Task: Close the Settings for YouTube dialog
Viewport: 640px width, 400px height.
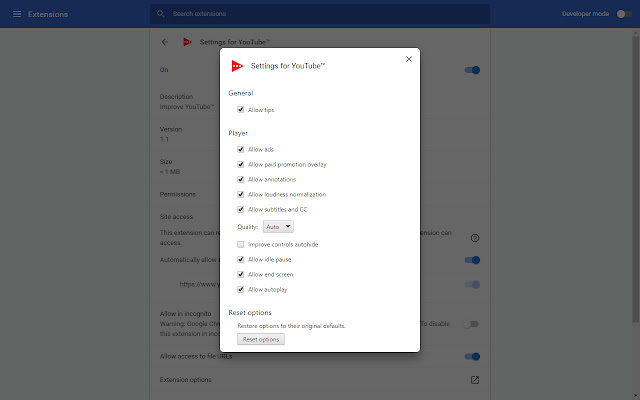Action: pos(409,59)
